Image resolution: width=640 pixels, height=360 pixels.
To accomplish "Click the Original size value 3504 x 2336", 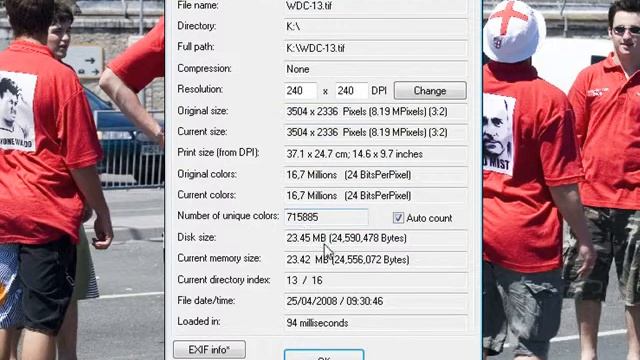I will (x=376, y=112).
